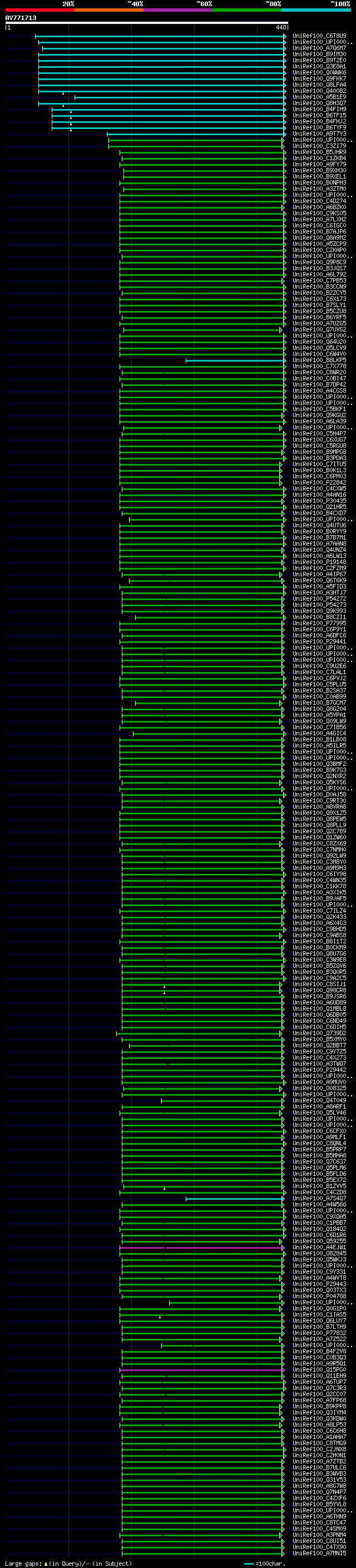
Task: Click the query name AV771713
Action: tap(21, 18)
